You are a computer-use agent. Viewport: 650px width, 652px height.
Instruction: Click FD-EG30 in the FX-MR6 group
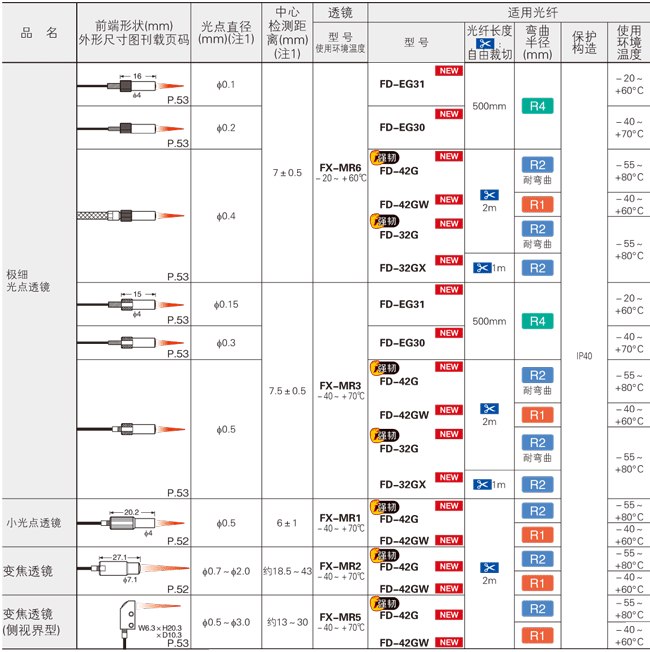402,127
